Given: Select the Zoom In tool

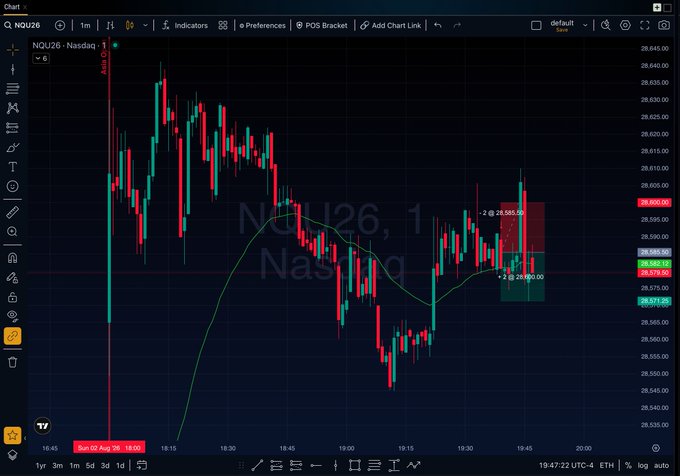Looking at the screenshot, I should point(13,231).
